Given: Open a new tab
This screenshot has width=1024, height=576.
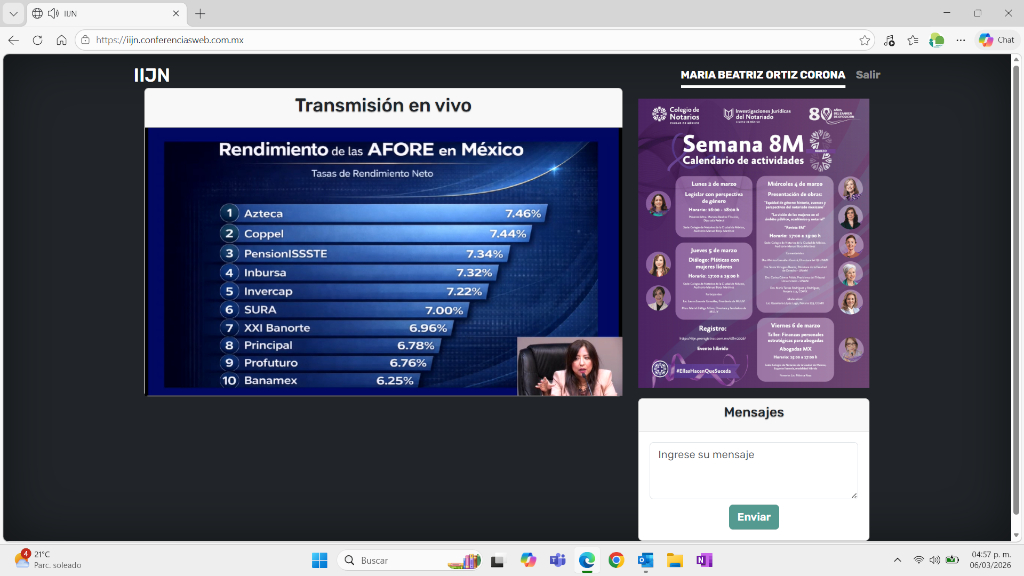Looking at the screenshot, I should 200,13.
